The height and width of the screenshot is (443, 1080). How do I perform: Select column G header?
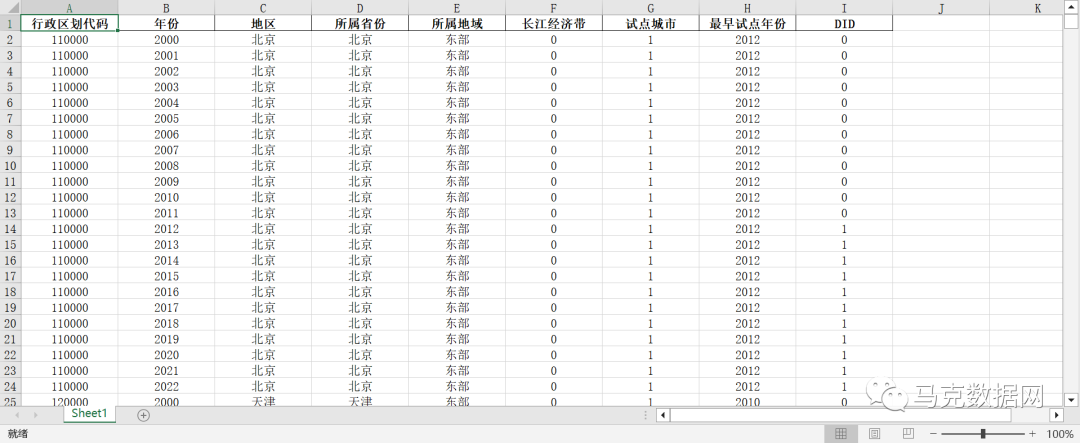click(x=650, y=8)
